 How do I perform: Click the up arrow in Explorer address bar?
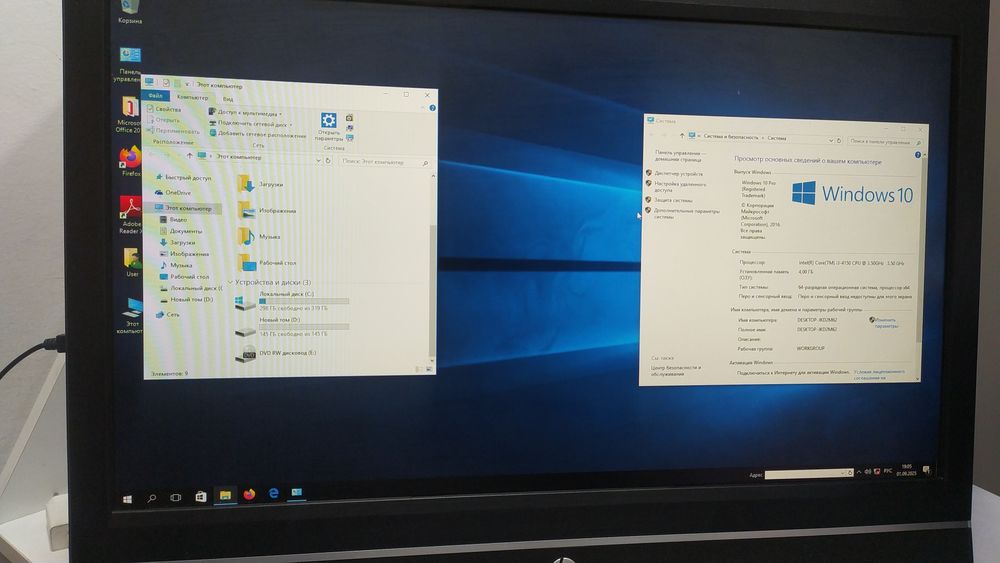click(x=189, y=155)
